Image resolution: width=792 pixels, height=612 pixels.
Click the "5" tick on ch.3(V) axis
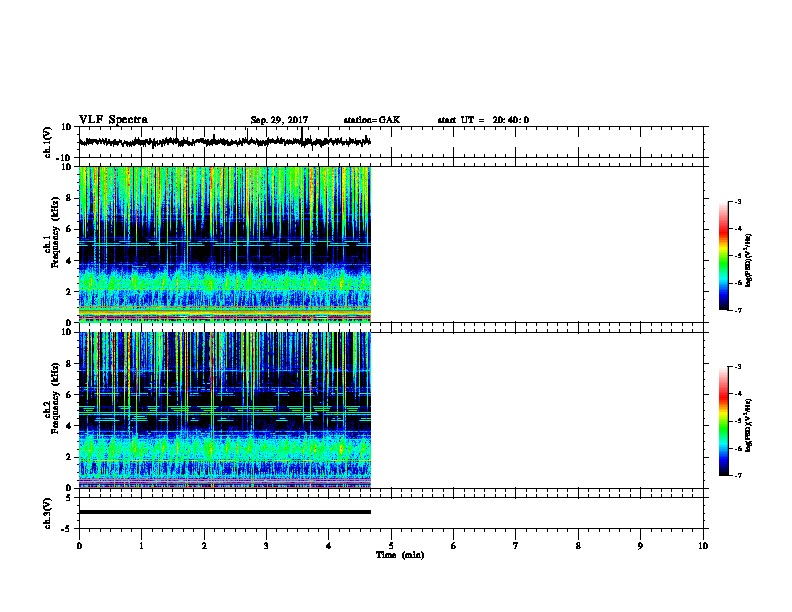click(69, 498)
